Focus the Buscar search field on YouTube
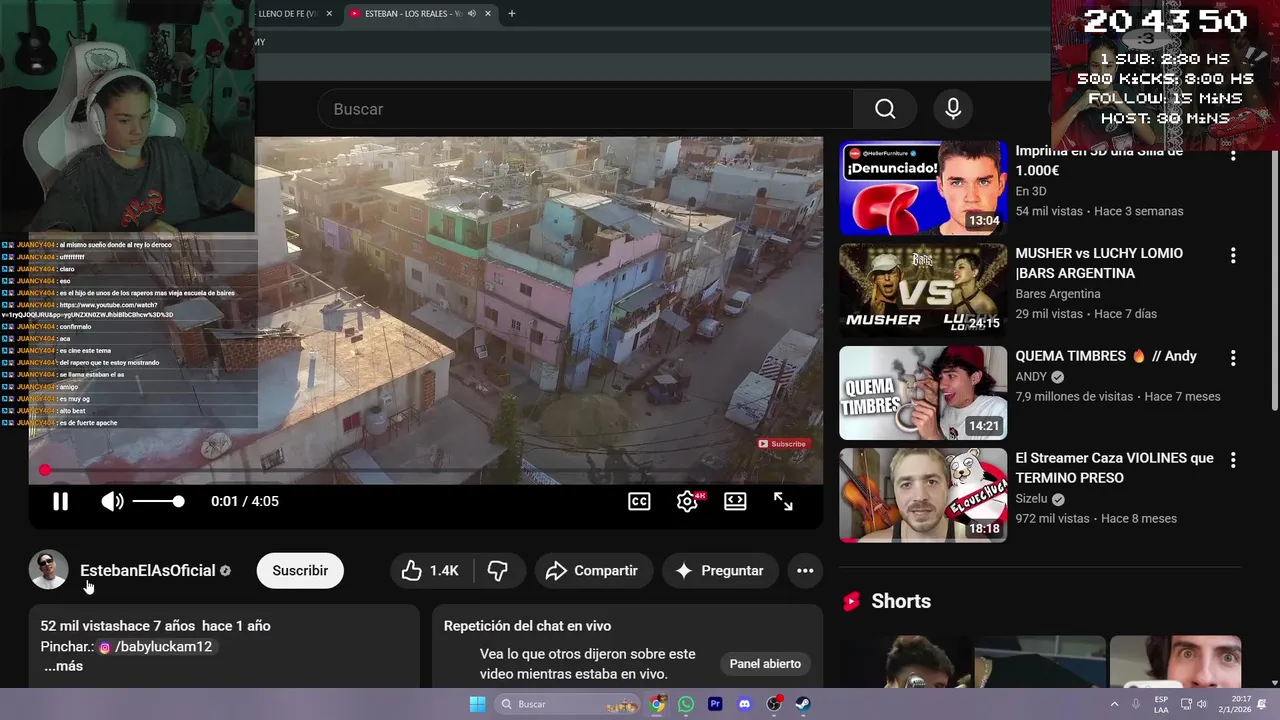Screen dimensions: 1280x720 pos(586,109)
